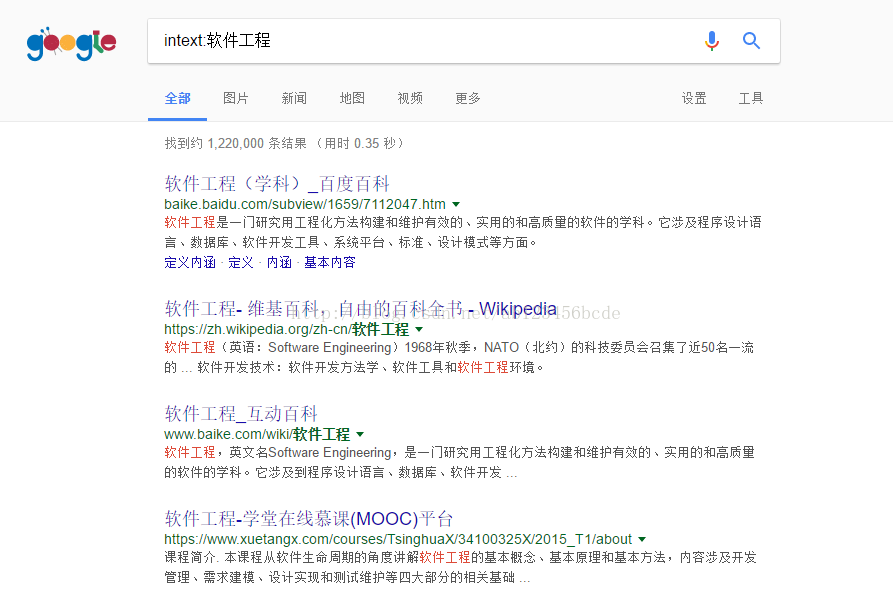Open the 设置 menu
The width and height of the screenshot is (893, 605).
click(x=694, y=99)
